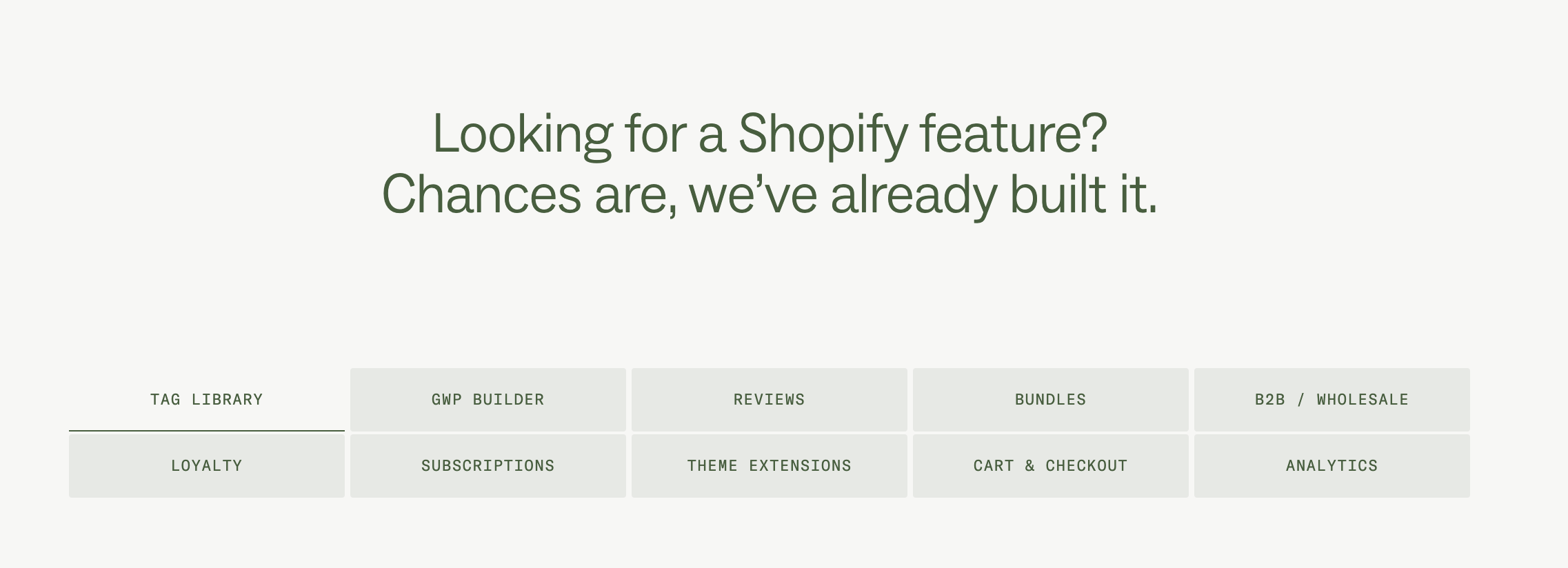Open the Analytics tab
Viewport: 1568px width, 568px height.
point(1331,466)
